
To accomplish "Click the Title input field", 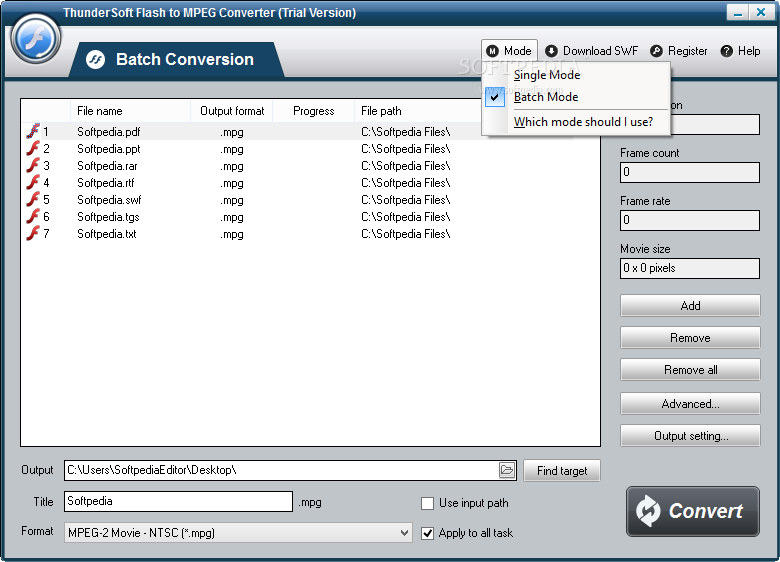I will click(178, 501).
